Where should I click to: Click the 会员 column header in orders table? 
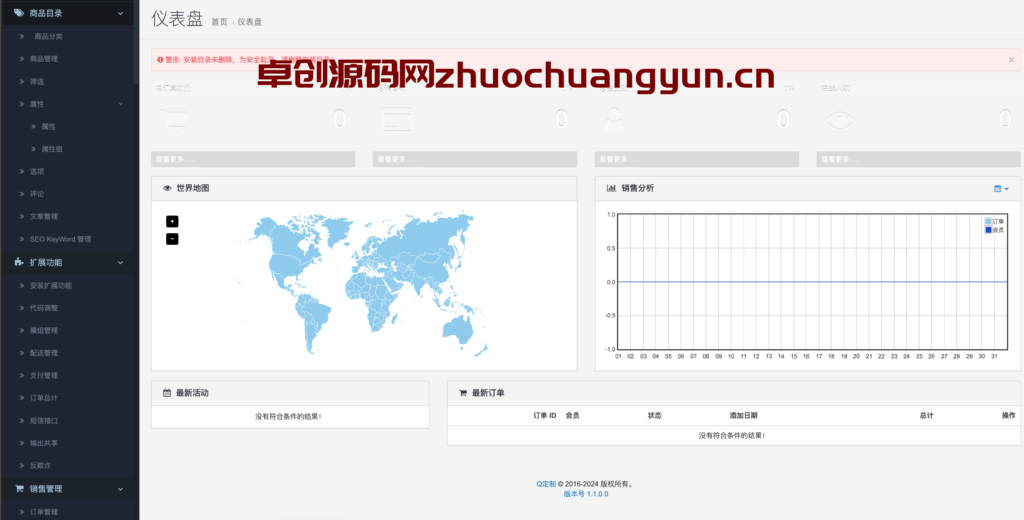pos(572,415)
